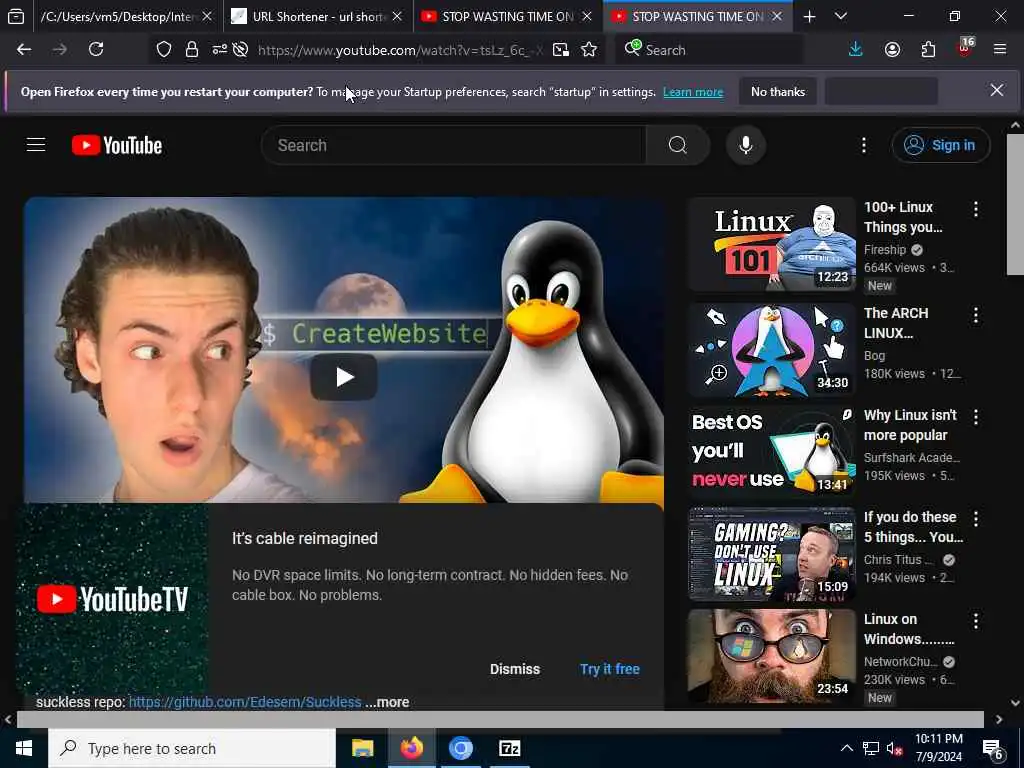Image resolution: width=1024 pixels, height=768 pixels.
Task: Open the ARCH LINUX penguin thumbnail
Action: tap(772, 349)
